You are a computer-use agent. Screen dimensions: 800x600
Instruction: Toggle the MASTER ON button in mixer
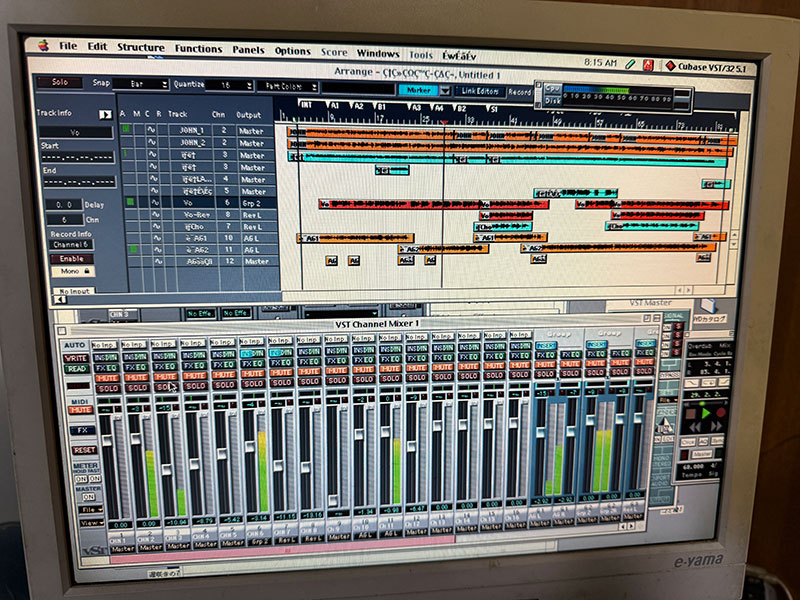pos(88,497)
